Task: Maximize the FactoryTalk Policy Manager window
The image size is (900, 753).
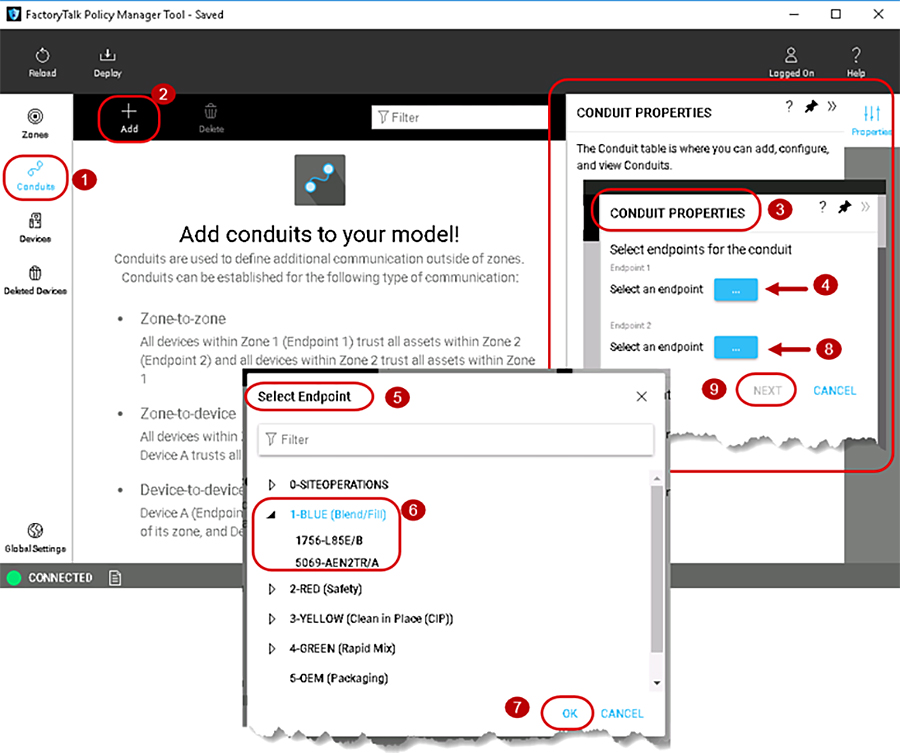Action: pos(836,14)
